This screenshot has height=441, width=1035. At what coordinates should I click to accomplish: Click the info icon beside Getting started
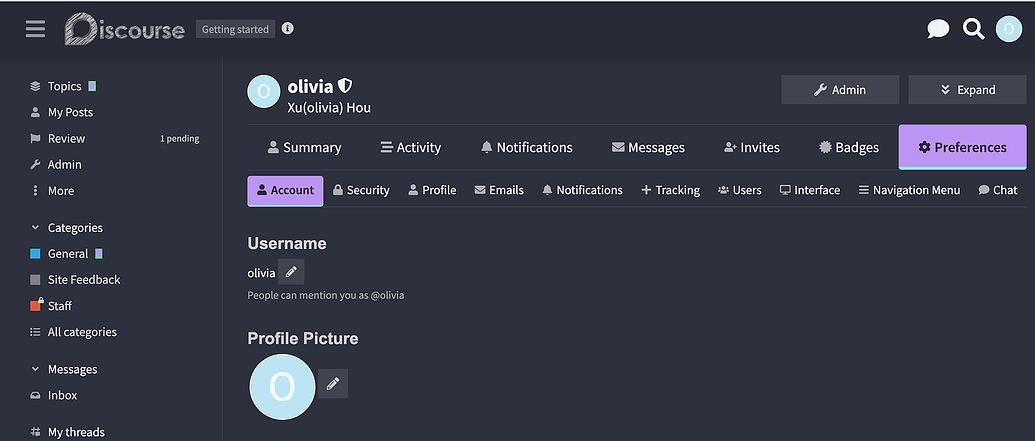tap(288, 29)
